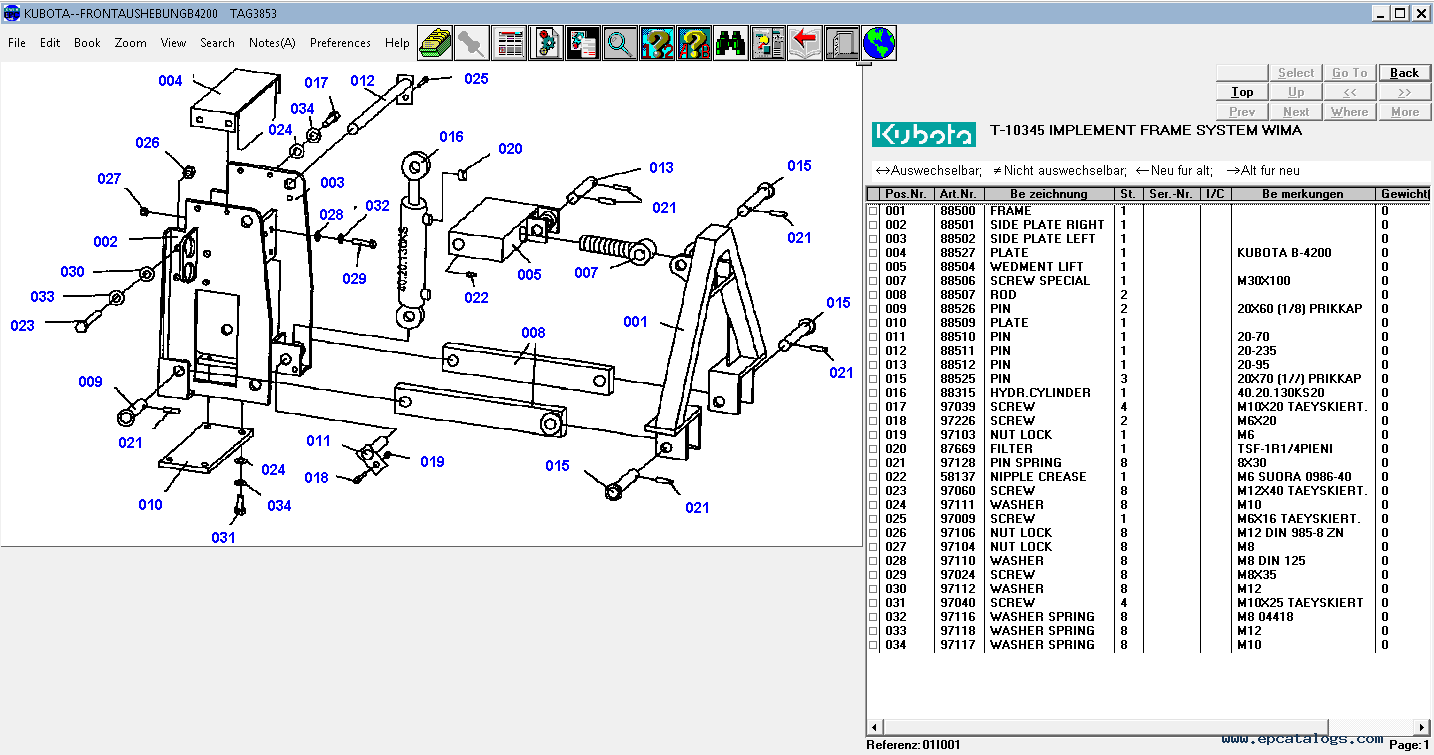This screenshot has width=1434, height=755.
Task: Click the Go To button
Action: [1350, 73]
